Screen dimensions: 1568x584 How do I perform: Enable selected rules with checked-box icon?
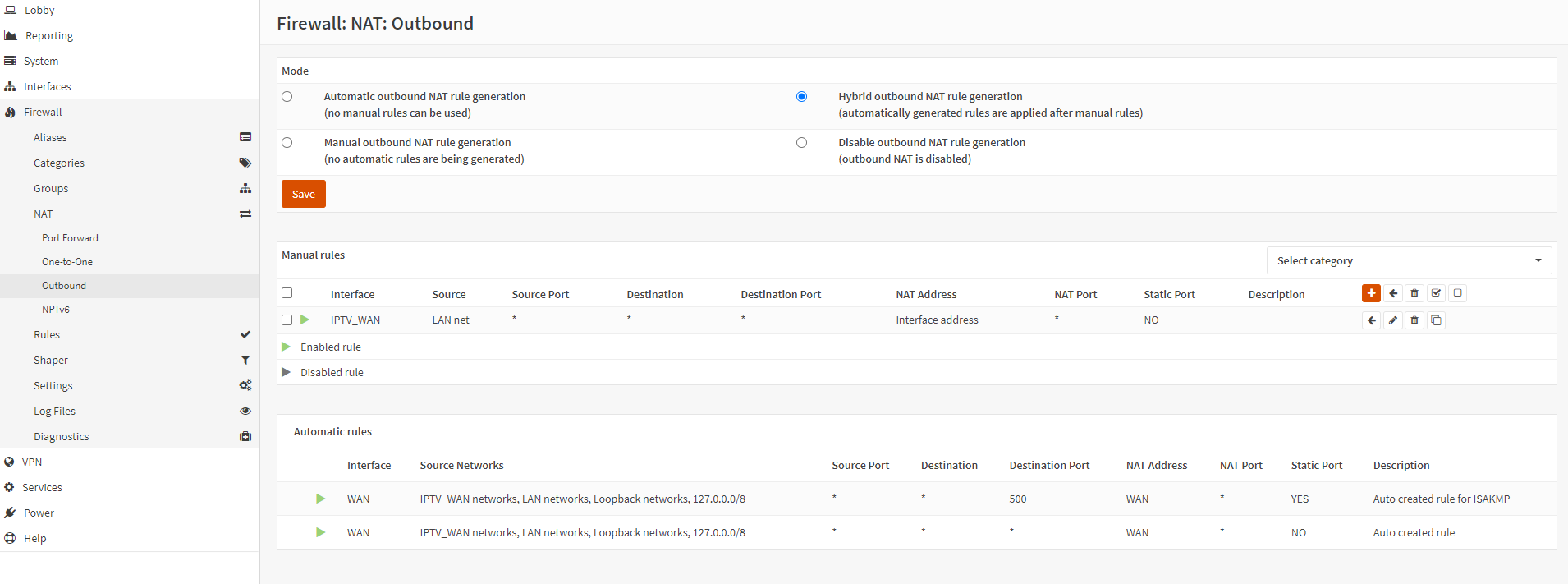pyautogui.click(x=1436, y=293)
